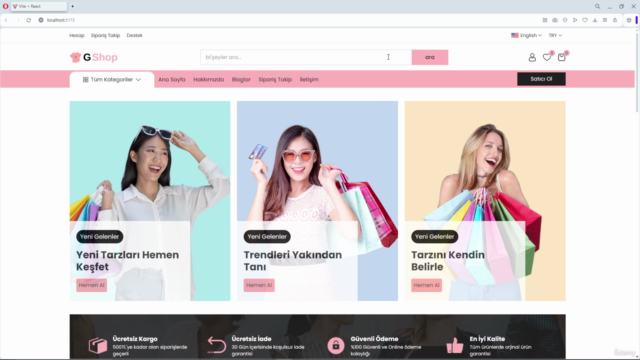Open the shopping cart icon
This screenshot has width=640, height=360.
click(x=562, y=57)
